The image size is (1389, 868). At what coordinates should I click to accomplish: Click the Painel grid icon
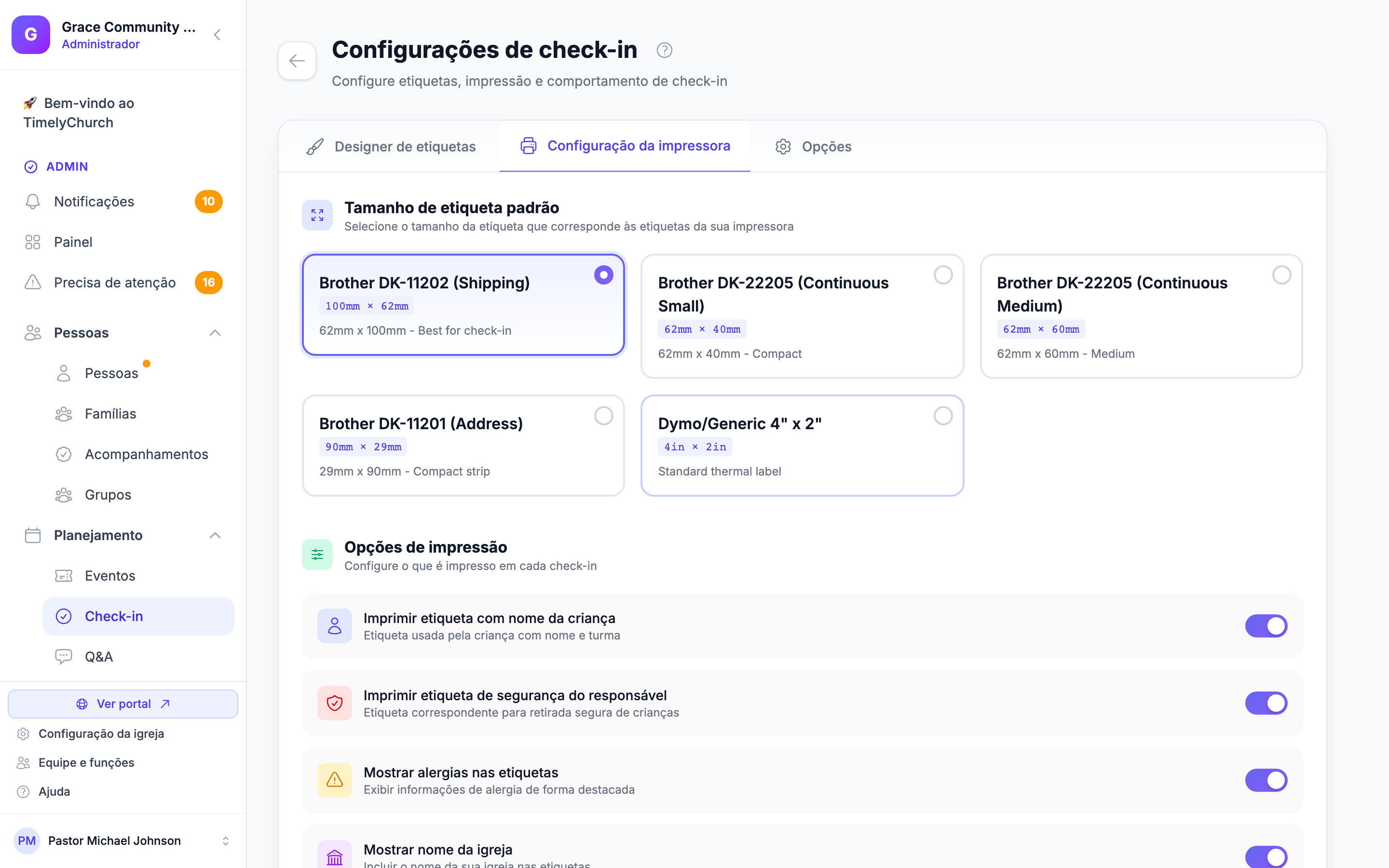click(33, 242)
